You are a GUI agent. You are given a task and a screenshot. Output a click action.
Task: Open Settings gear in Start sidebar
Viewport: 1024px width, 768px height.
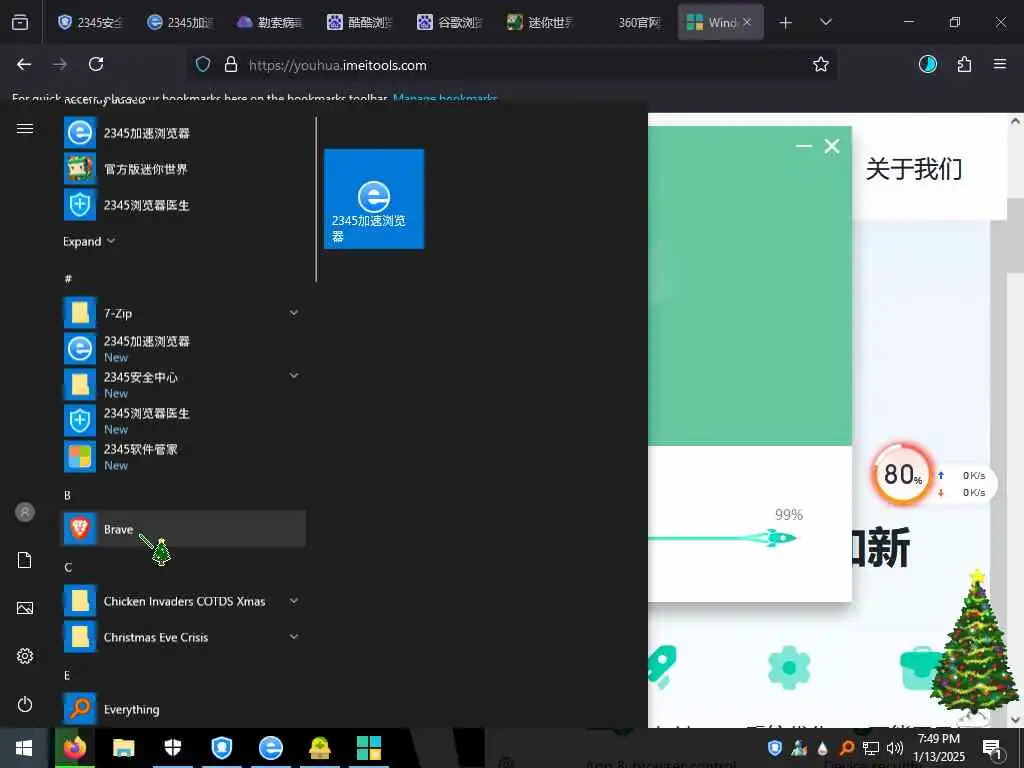(25, 656)
